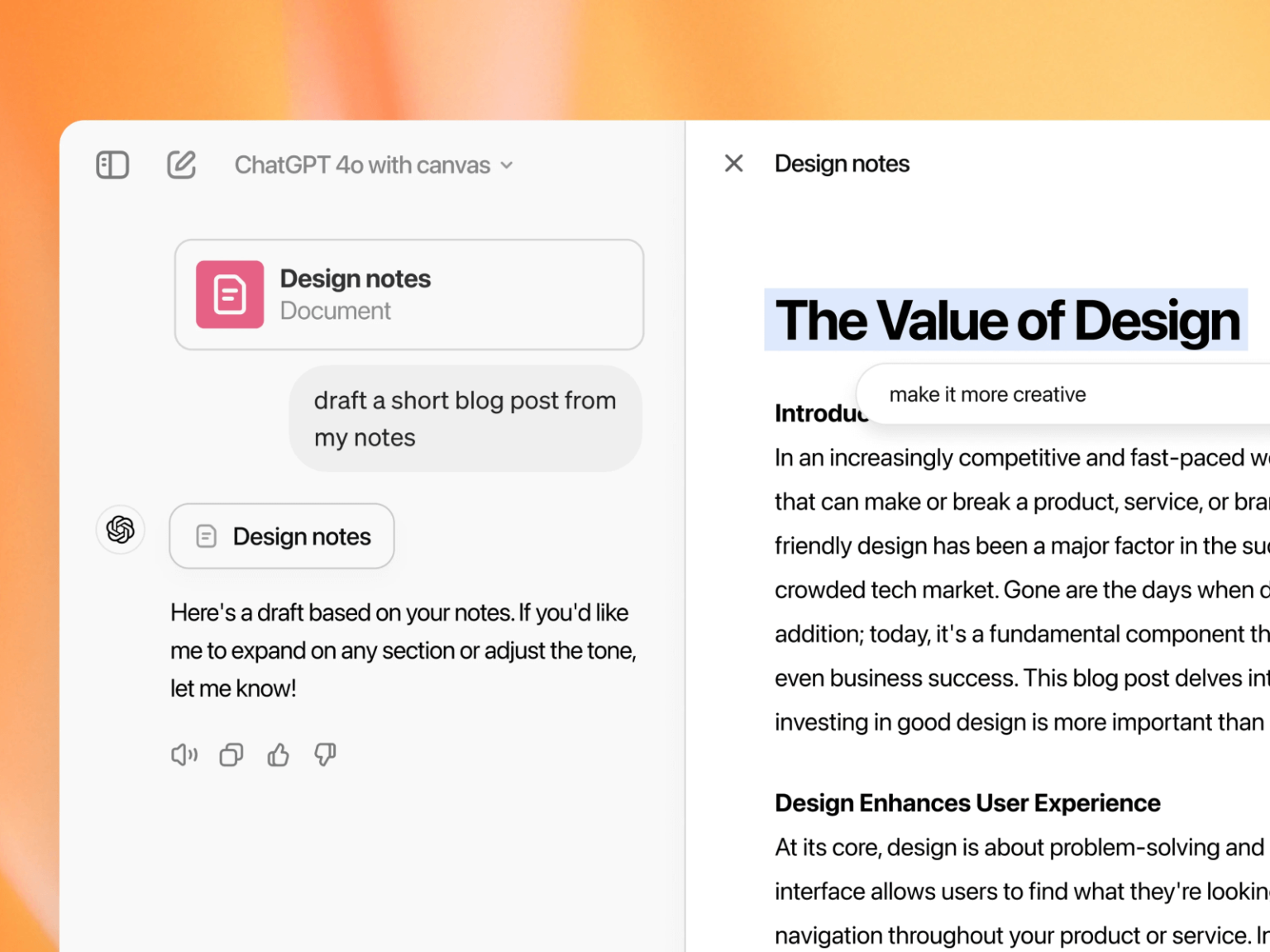Click the Design notes canvas header title

(x=842, y=164)
